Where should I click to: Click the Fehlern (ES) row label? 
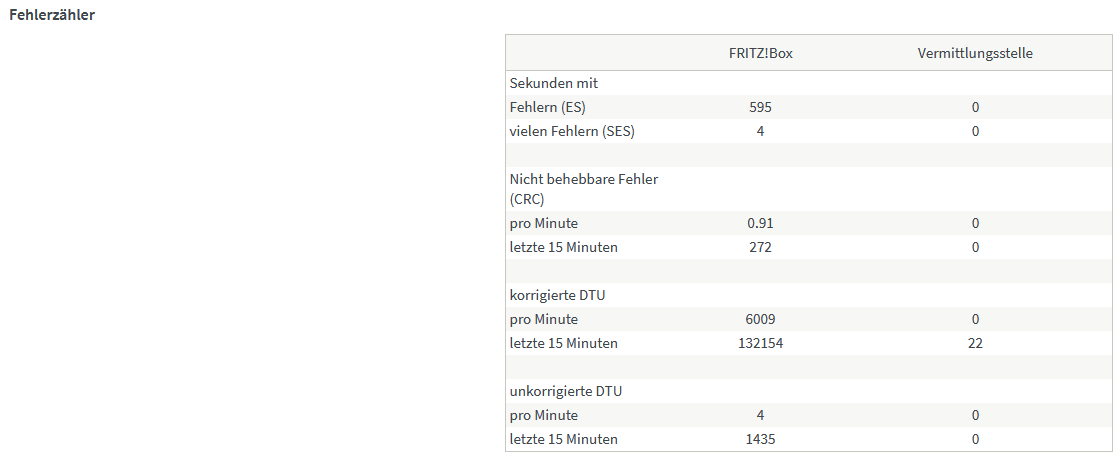click(550, 108)
